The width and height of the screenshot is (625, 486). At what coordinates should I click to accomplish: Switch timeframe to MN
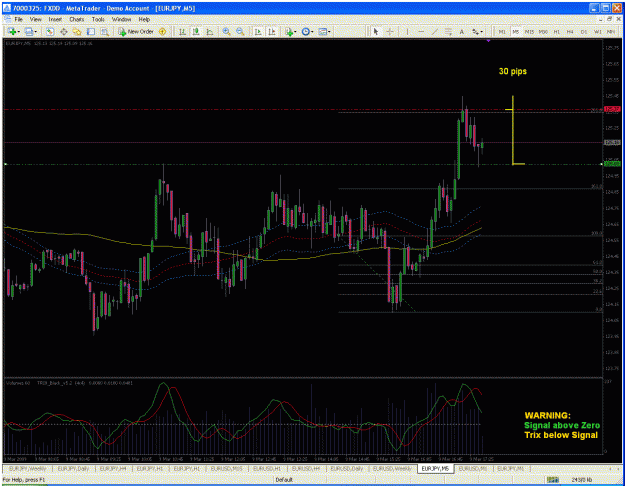click(x=610, y=31)
